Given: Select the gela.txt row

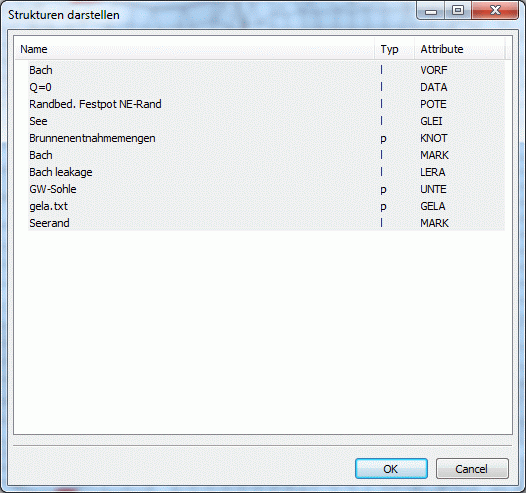Looking at the screenshot, I should 266,206.
